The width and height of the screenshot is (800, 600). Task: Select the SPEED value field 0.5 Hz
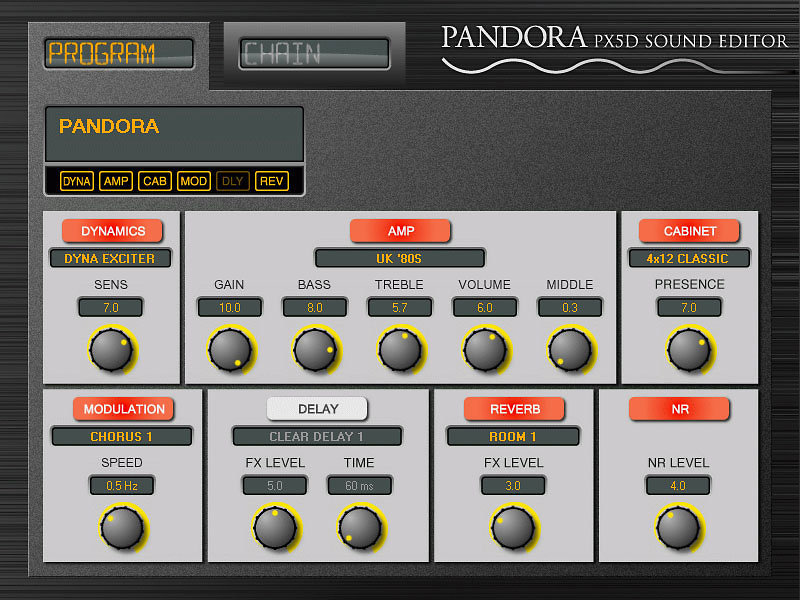tap(122, 486)
